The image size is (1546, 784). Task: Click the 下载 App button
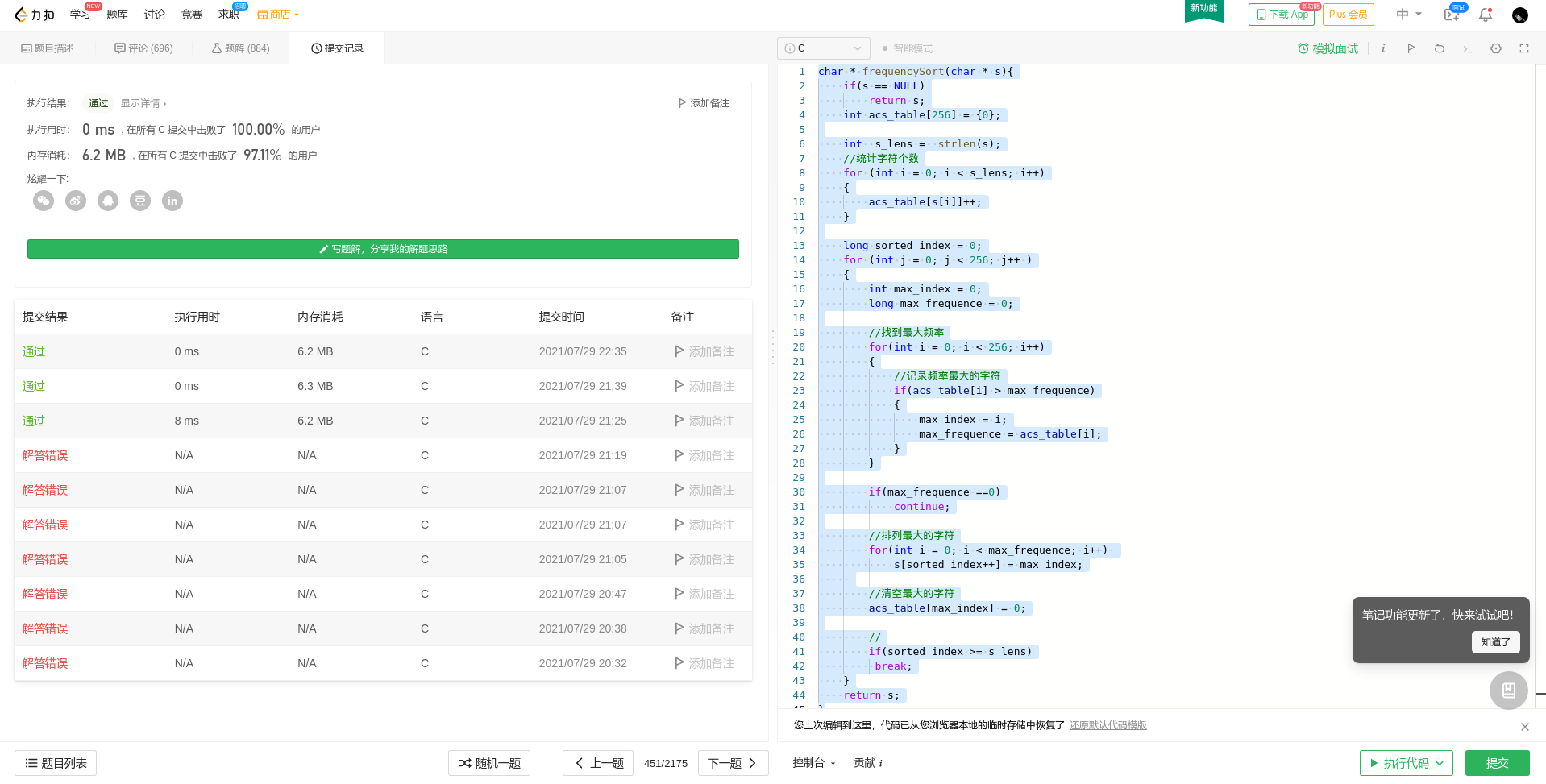click(1282, 15)
